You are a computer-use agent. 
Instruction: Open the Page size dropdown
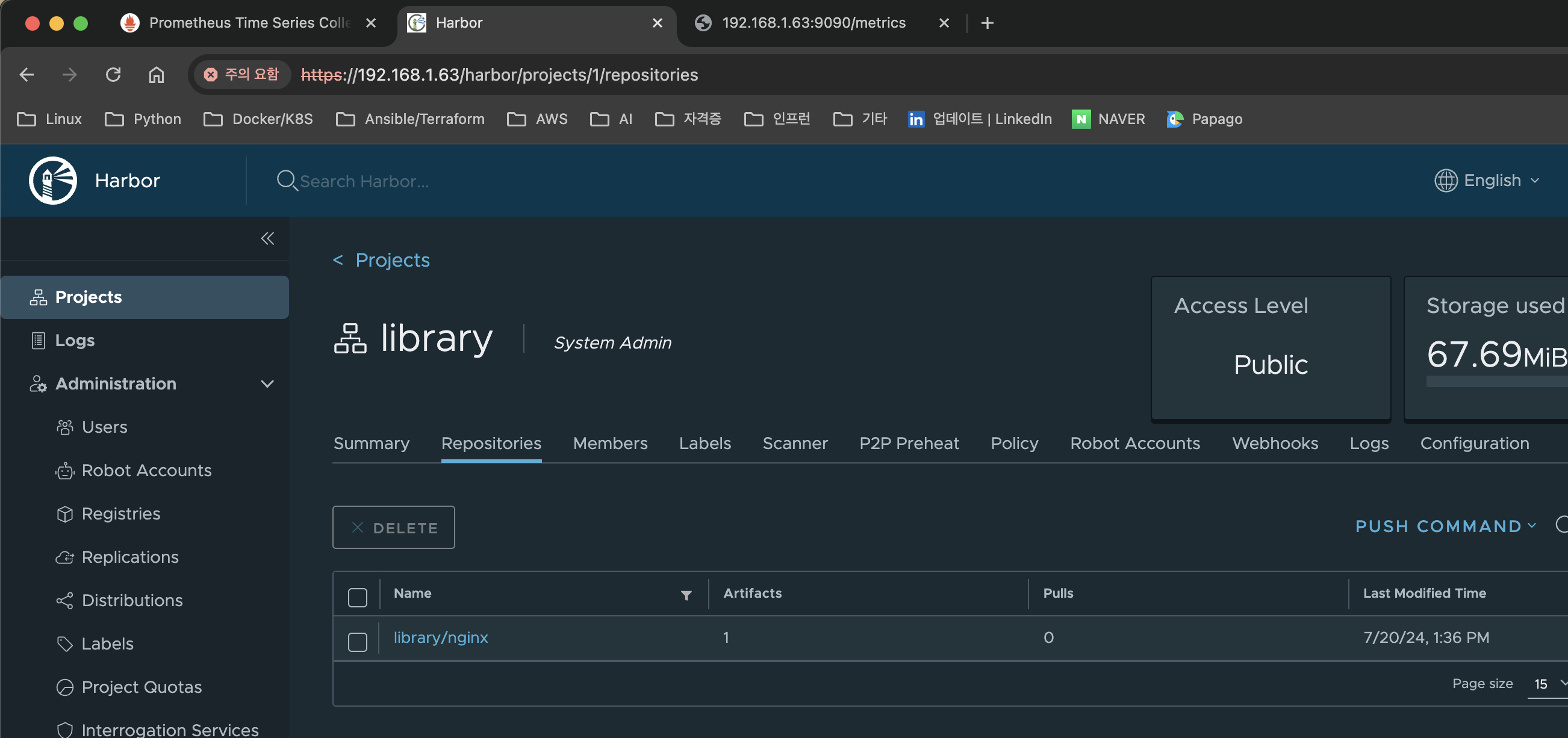tap(1549, 684)
